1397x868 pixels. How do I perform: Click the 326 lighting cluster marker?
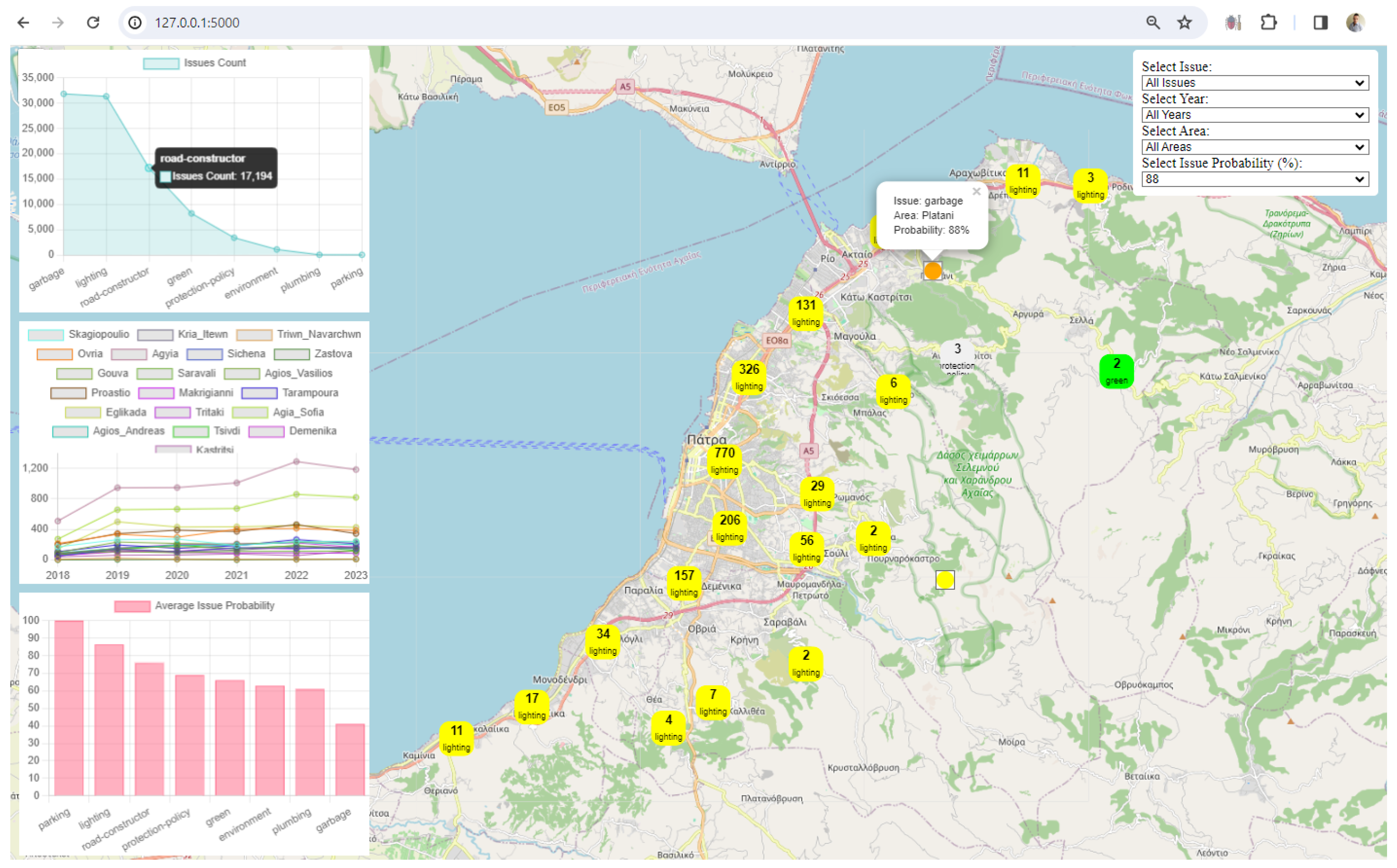point(749,377)
